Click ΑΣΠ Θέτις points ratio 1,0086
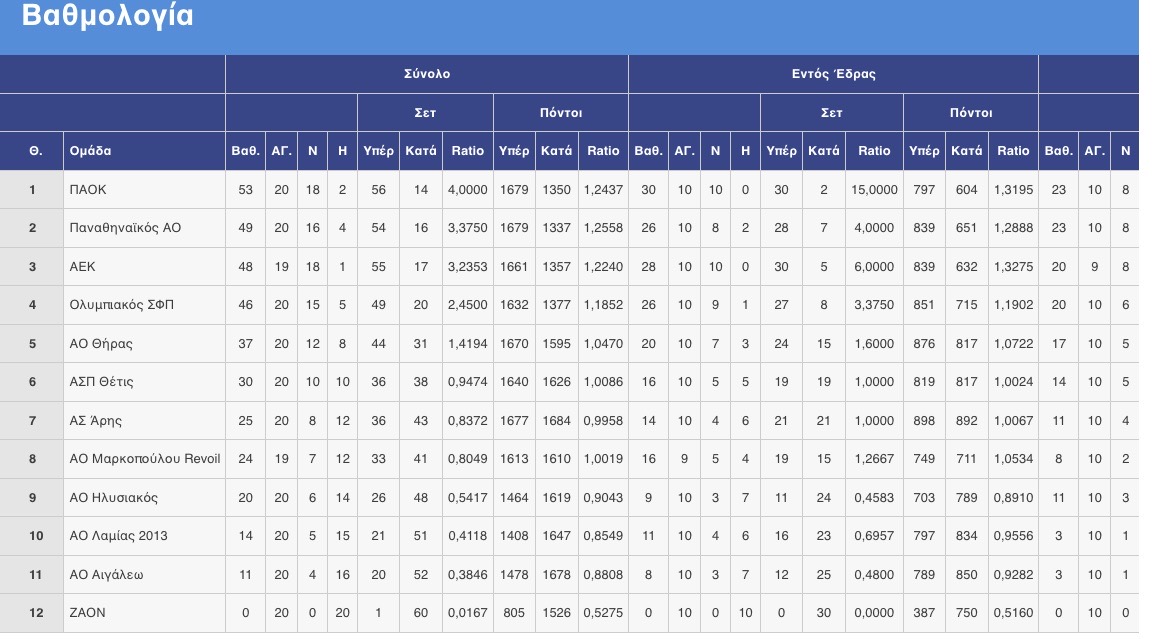The image size is (1156, 639). [x=603, y=382]
